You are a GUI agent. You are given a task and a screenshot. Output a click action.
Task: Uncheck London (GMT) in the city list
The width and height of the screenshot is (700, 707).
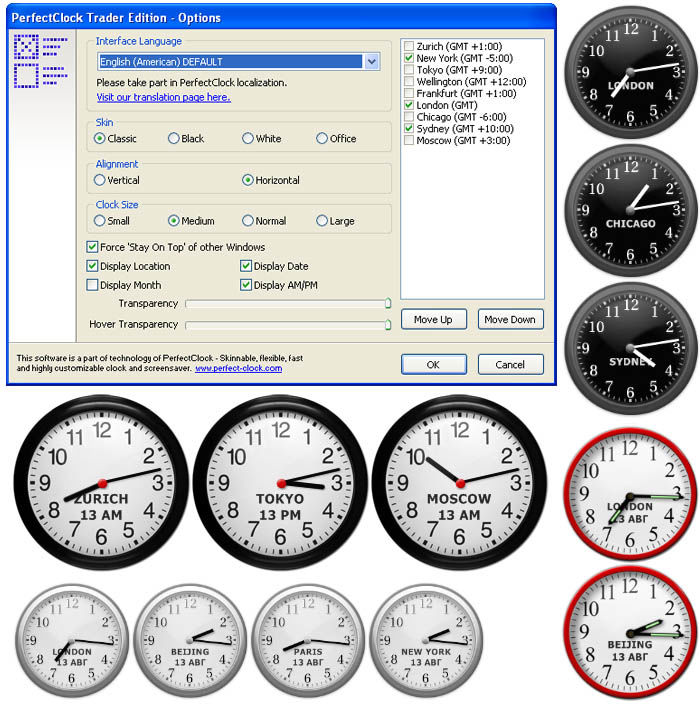[409, 105]
